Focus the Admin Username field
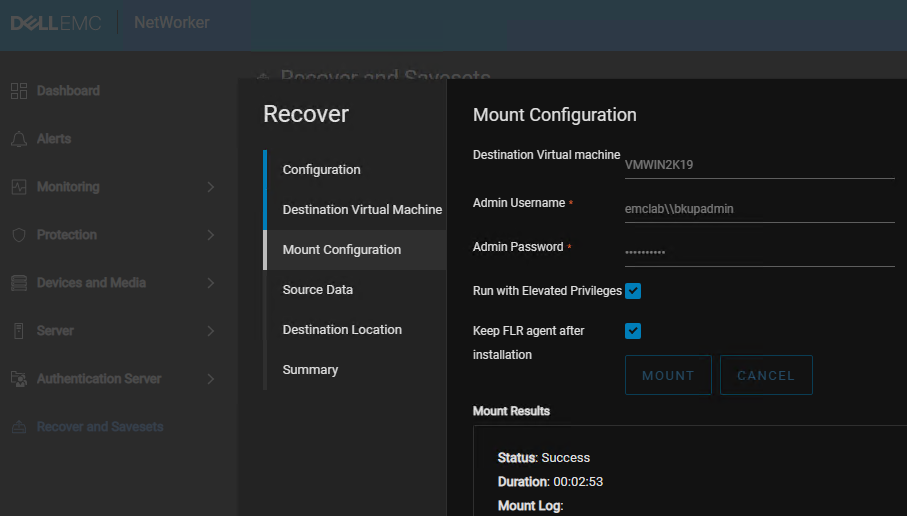This screenshot has width=907, height=516. click(758, 209)
